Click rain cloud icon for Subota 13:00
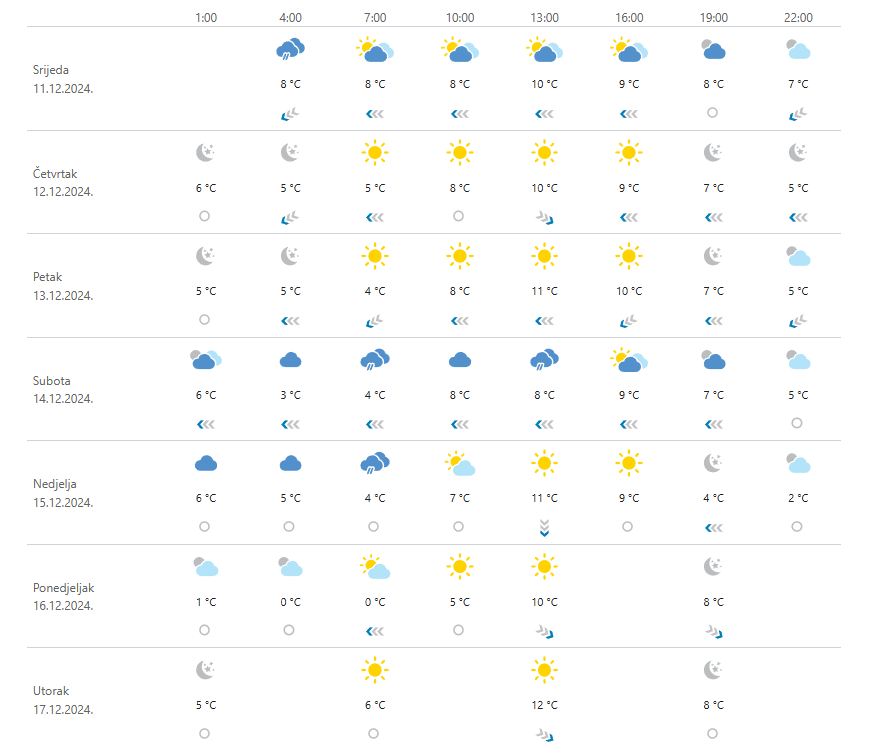 544,360
